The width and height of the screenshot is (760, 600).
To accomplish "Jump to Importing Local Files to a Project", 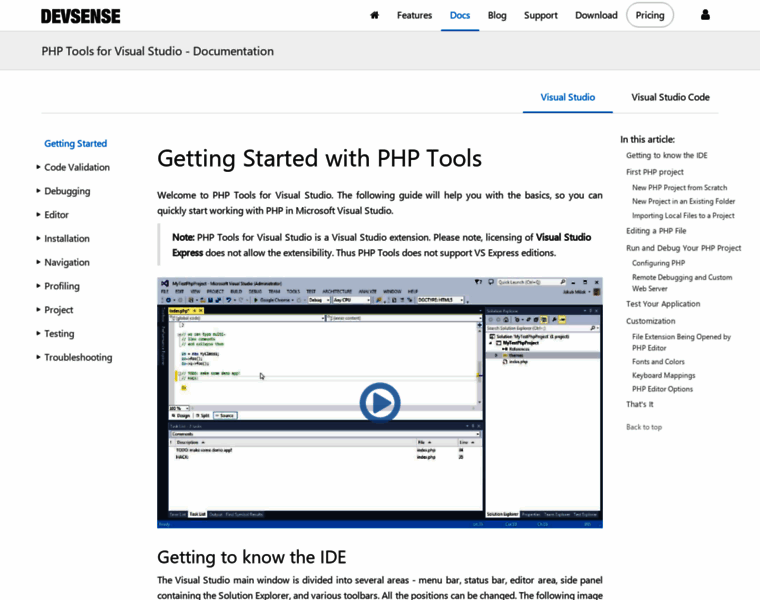I will pyautogui.click(x=683, y=216).
